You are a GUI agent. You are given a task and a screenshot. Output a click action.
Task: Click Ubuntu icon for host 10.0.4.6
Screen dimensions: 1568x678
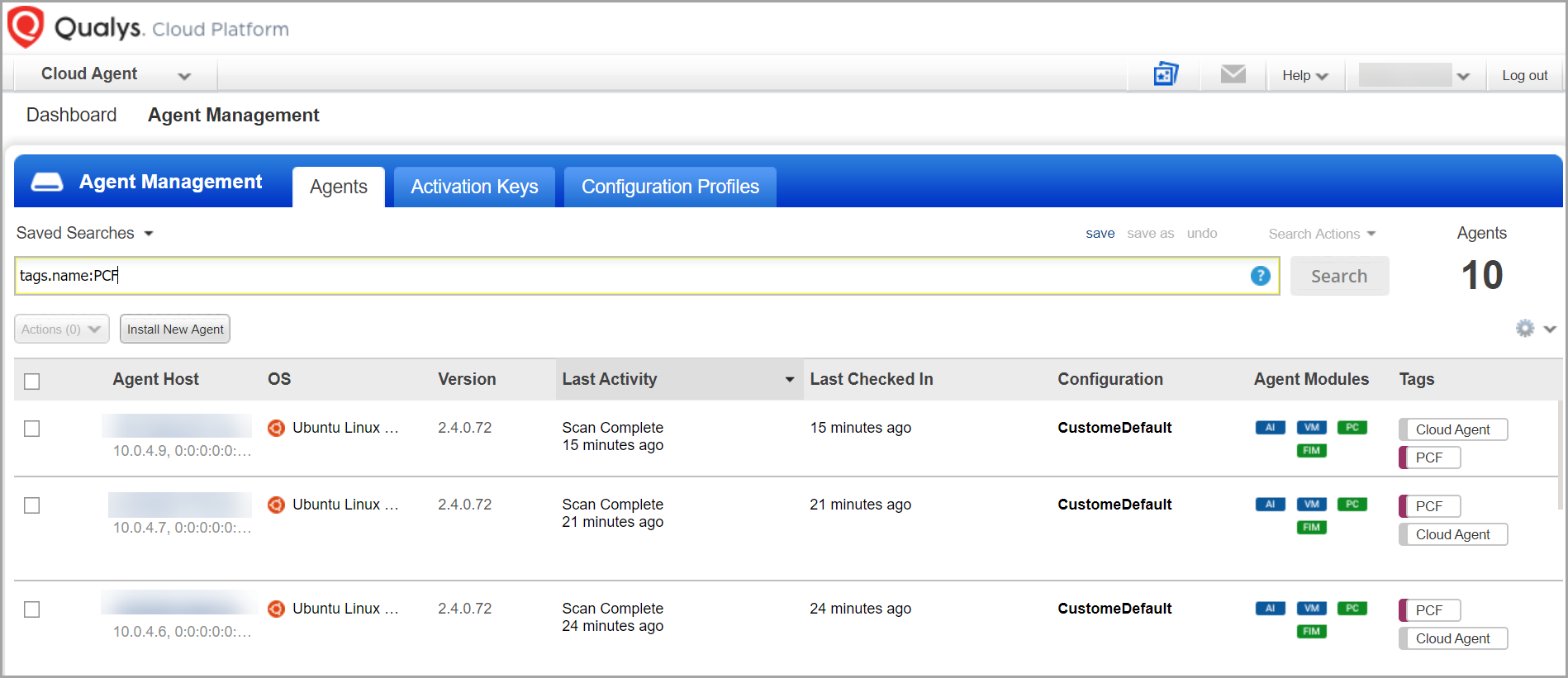click(276, 609)
